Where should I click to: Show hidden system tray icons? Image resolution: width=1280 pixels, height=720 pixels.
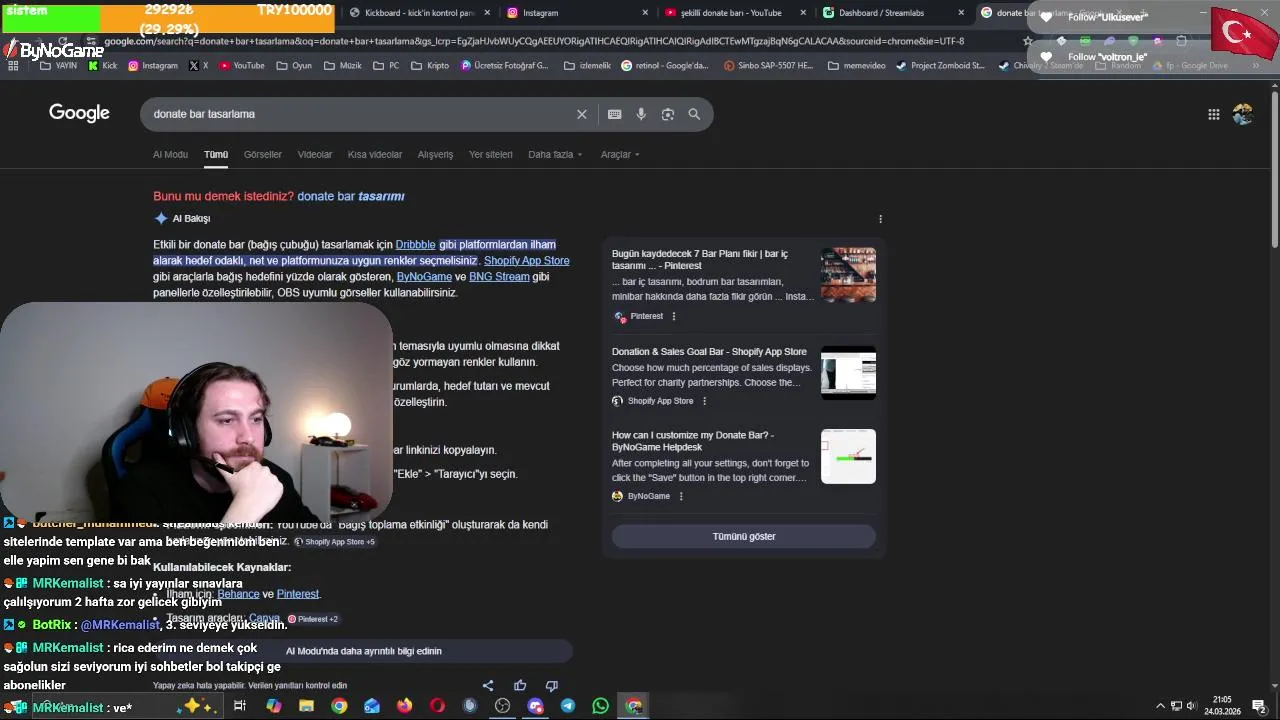(x=1160, y=706)
